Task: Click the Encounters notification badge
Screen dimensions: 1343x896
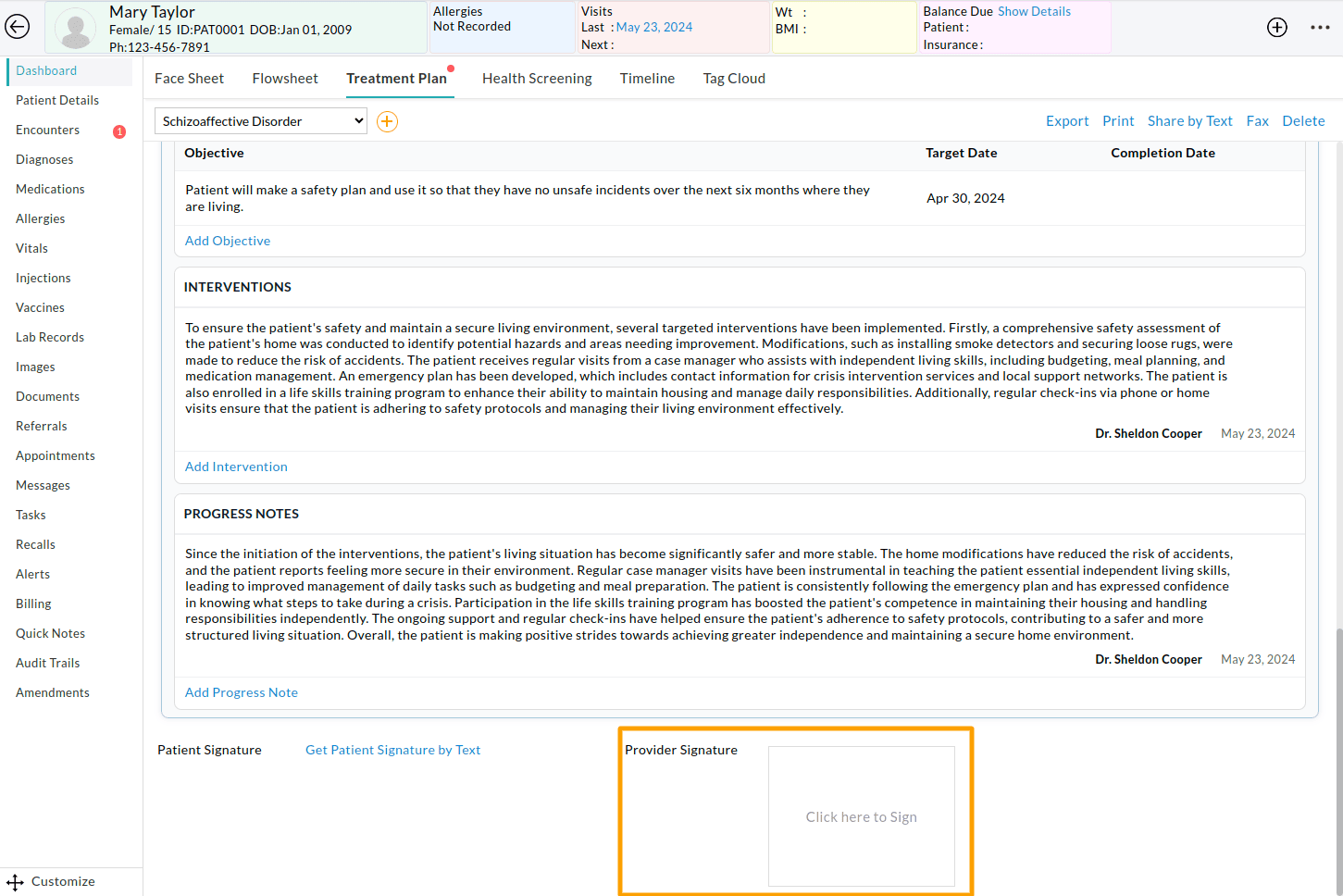Action: point(119,131)
